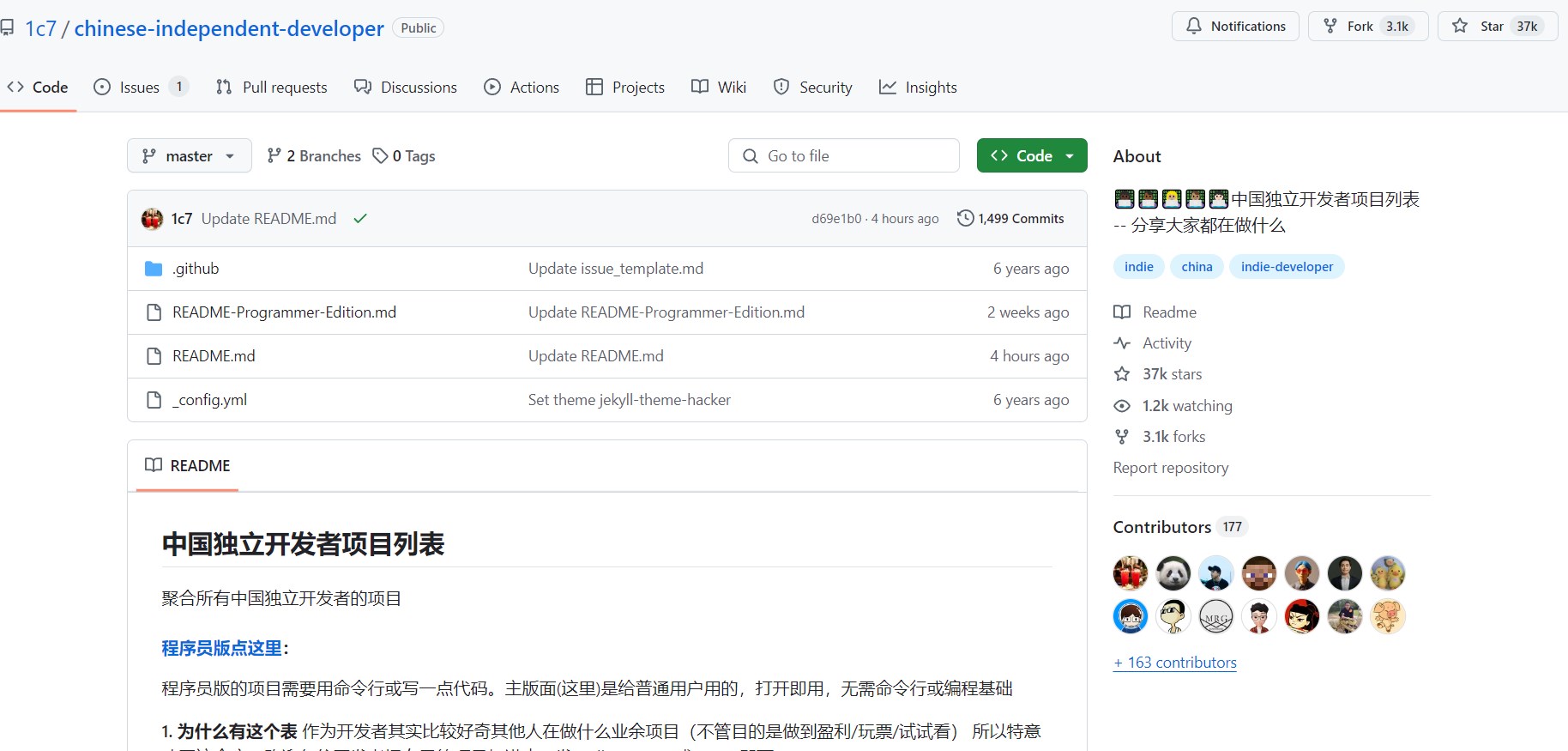The width and height of the screenshot is (1568, 751).
Task: Click the panda contributor avatar
Action: pos(1173,573)
